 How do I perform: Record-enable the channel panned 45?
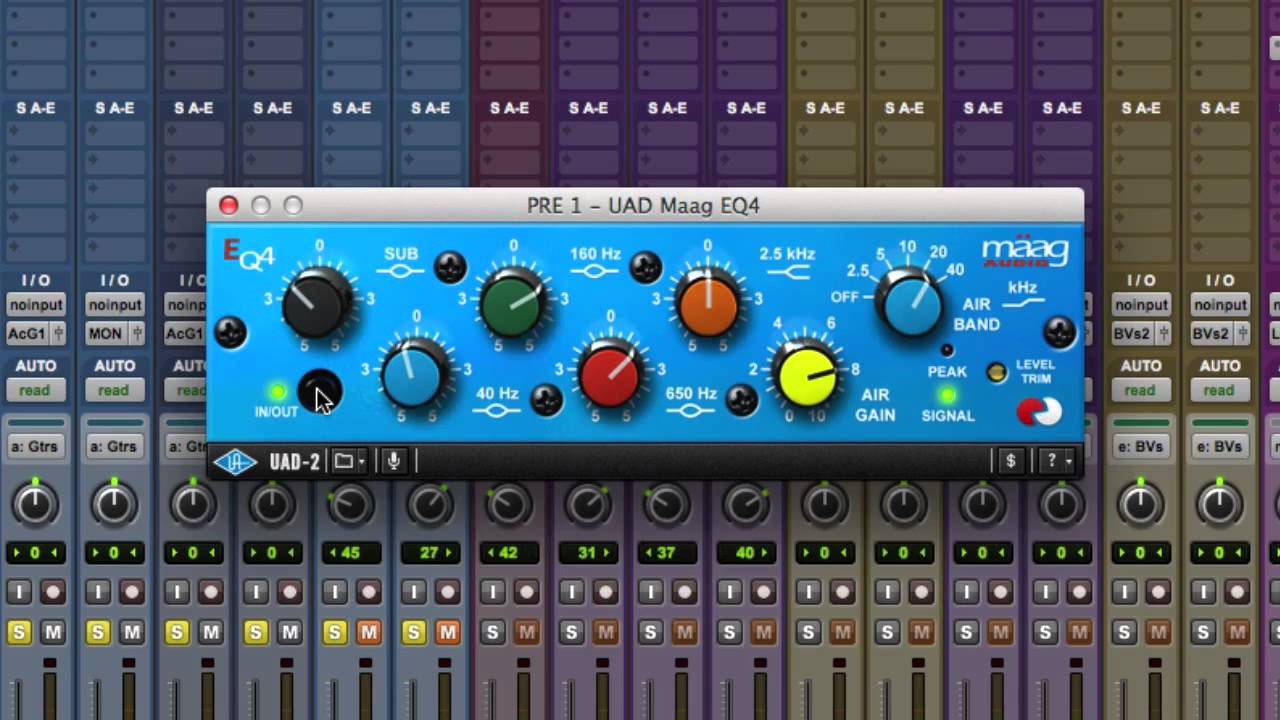(x=368, y=592)
